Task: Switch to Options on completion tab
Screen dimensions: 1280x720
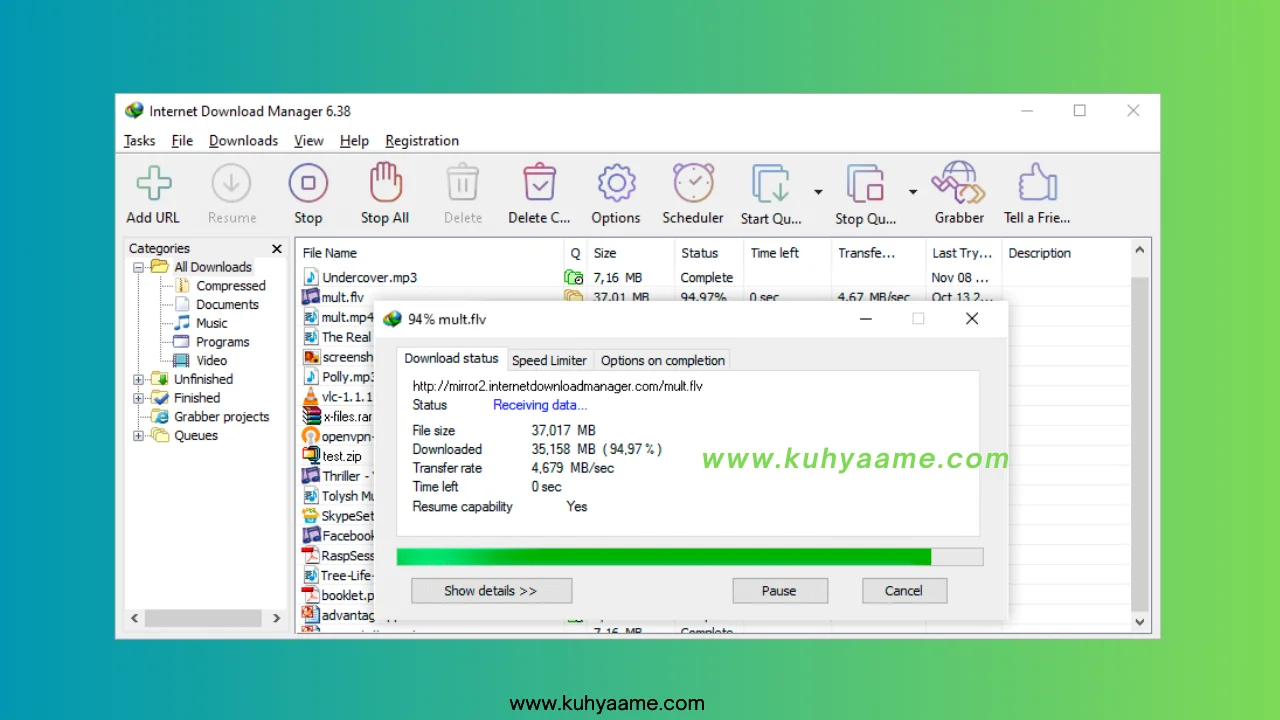Action: (x=663, y=361)
